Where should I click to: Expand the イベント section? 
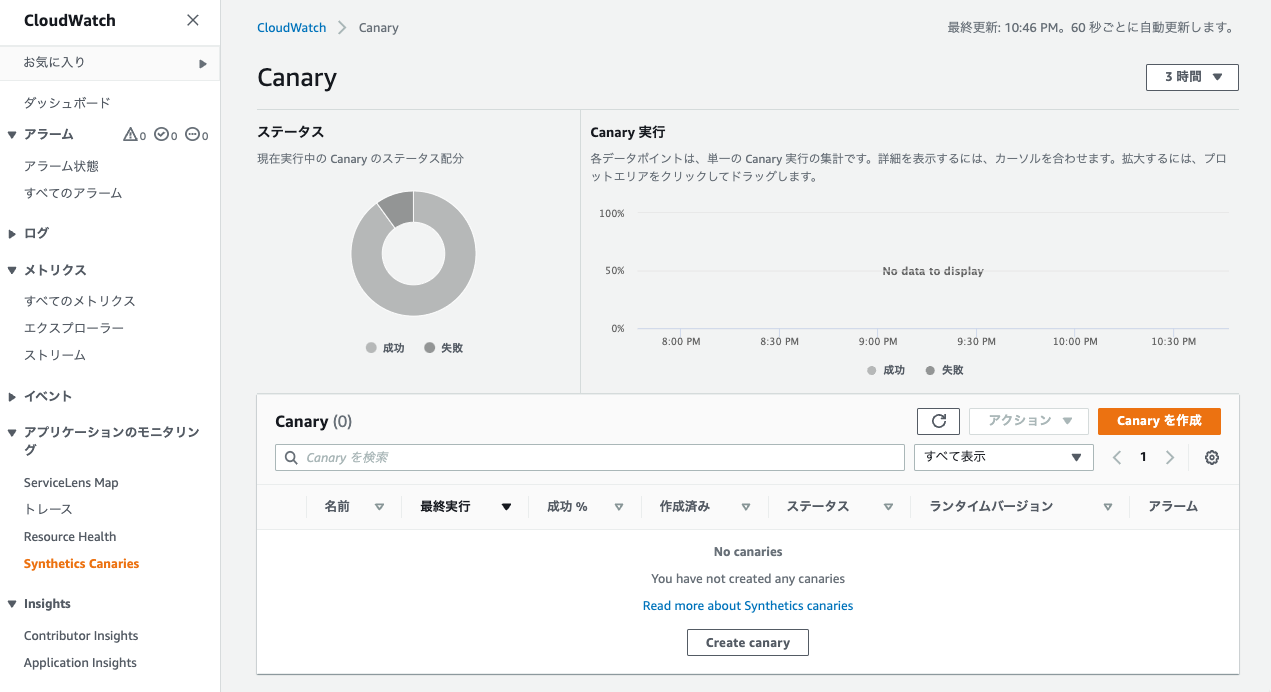tap(12, 396)
